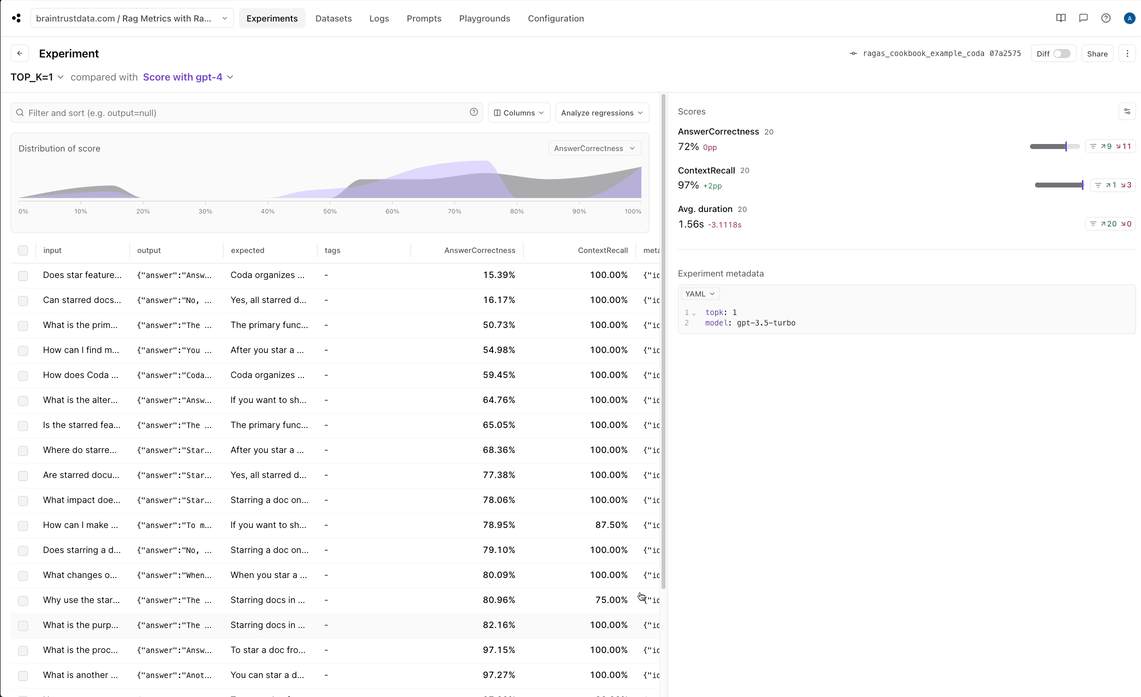Open the user avatar menu

(x=1127, y=18)
